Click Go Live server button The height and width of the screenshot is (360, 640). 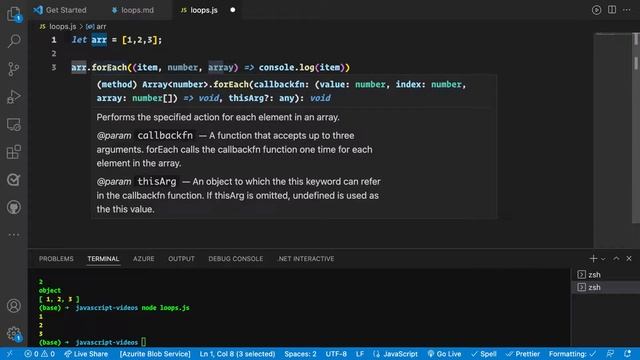[x=444, y=354]
